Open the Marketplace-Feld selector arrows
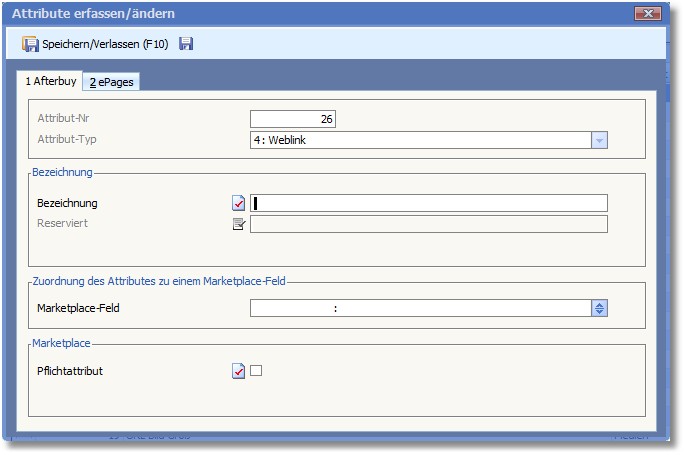Image resolution: width=684 pixels, height=455 pixels. [599, 308]
